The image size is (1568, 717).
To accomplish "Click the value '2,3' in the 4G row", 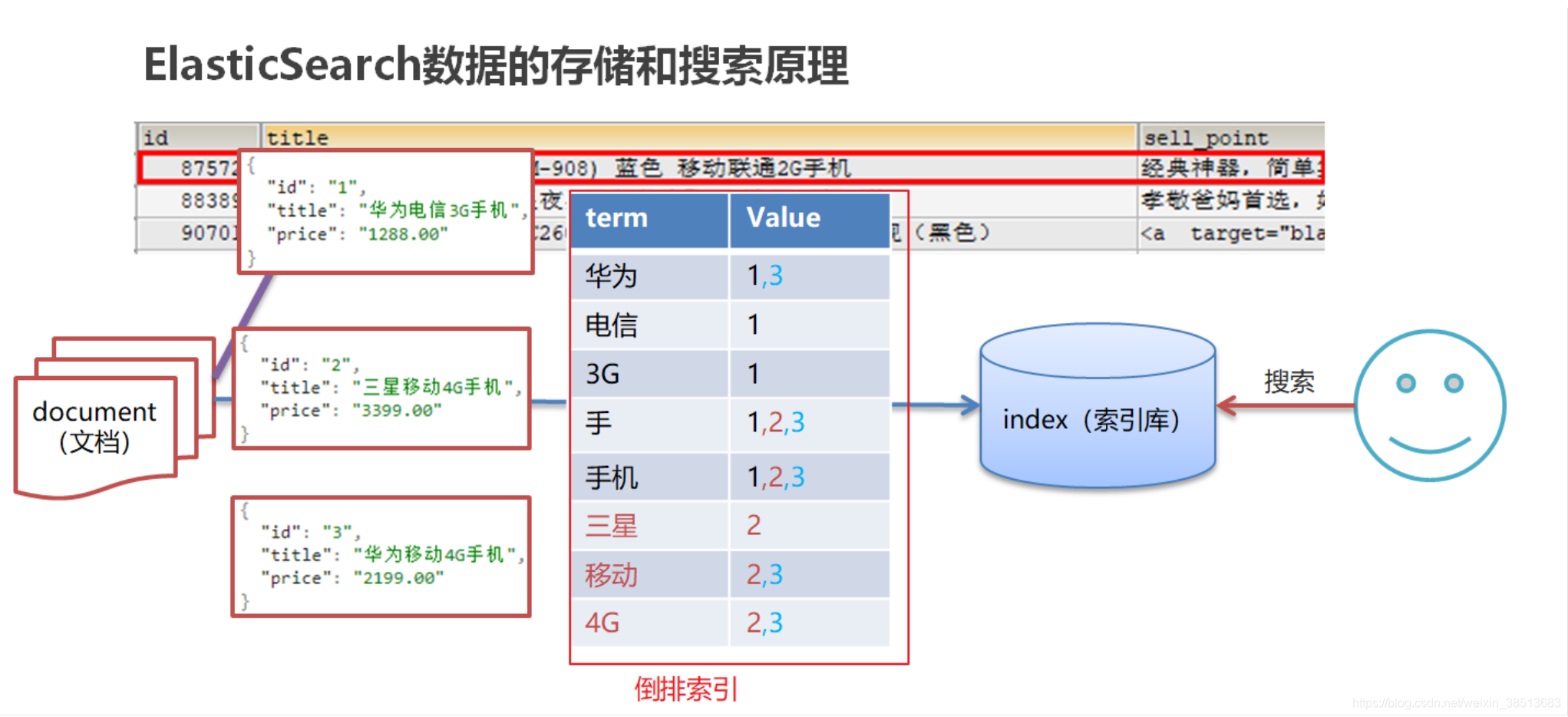I will pyautogui.click(x=764, y=623).
